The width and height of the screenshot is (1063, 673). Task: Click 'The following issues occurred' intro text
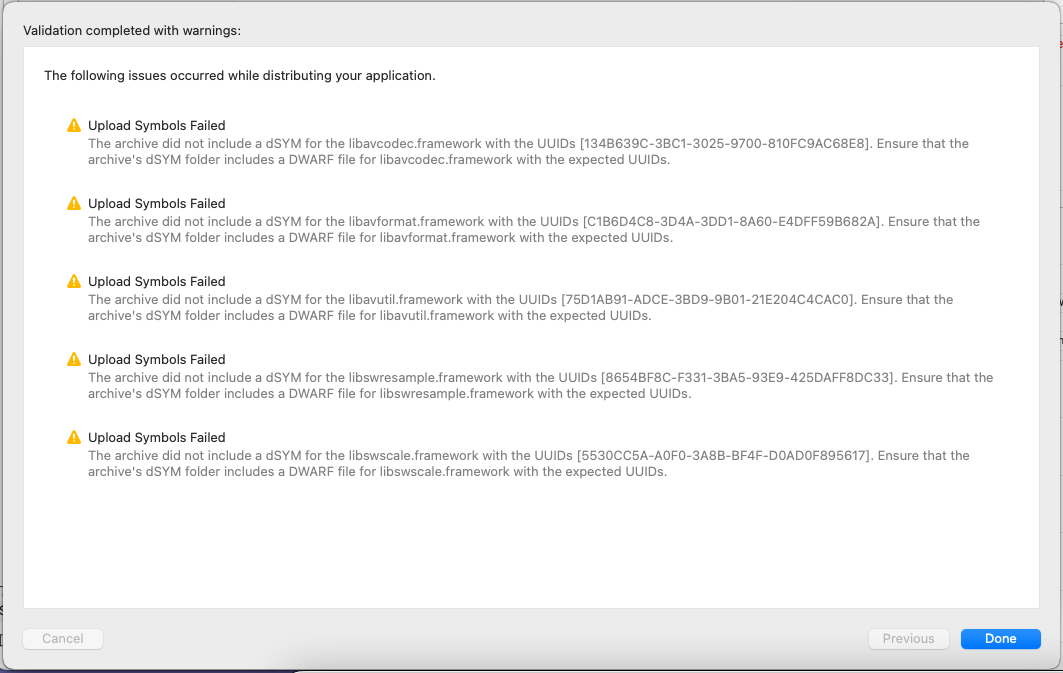(239, 75)
